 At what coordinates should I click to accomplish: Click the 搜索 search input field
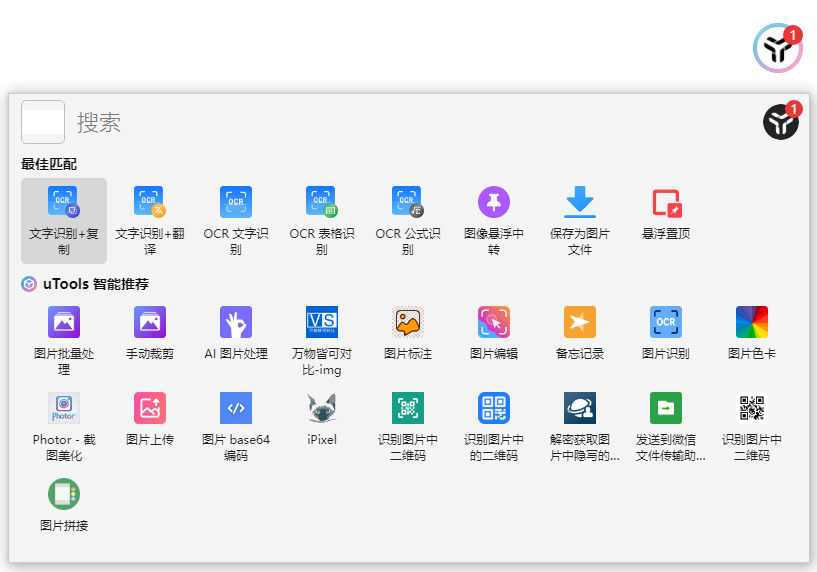coord(400,122)
